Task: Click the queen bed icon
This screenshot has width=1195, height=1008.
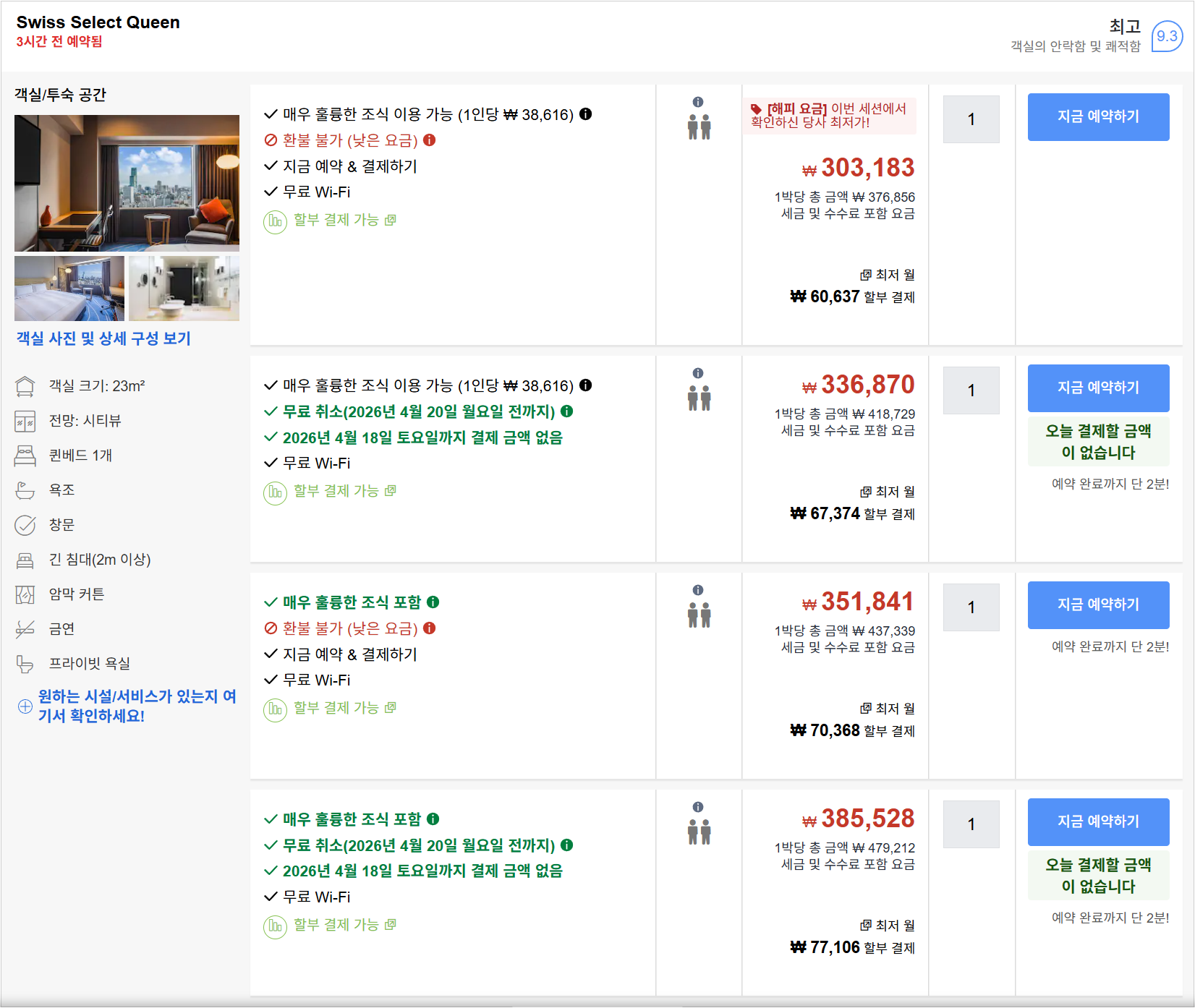Action: 25,456
